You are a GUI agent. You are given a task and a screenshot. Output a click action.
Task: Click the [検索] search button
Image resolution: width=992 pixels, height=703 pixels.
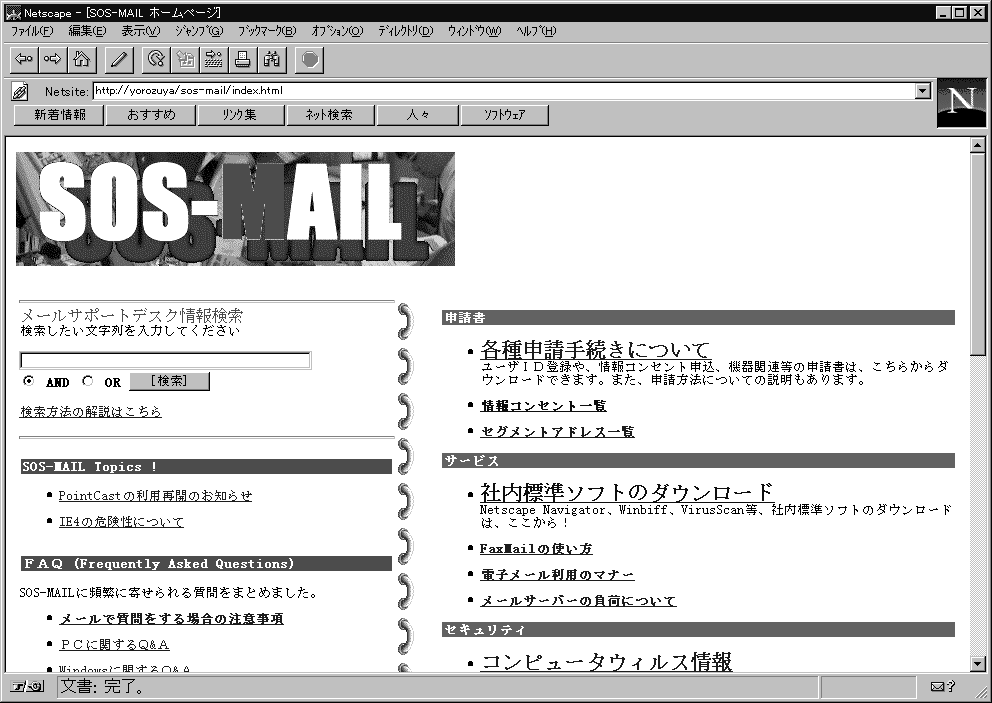[x=169, y=381]
